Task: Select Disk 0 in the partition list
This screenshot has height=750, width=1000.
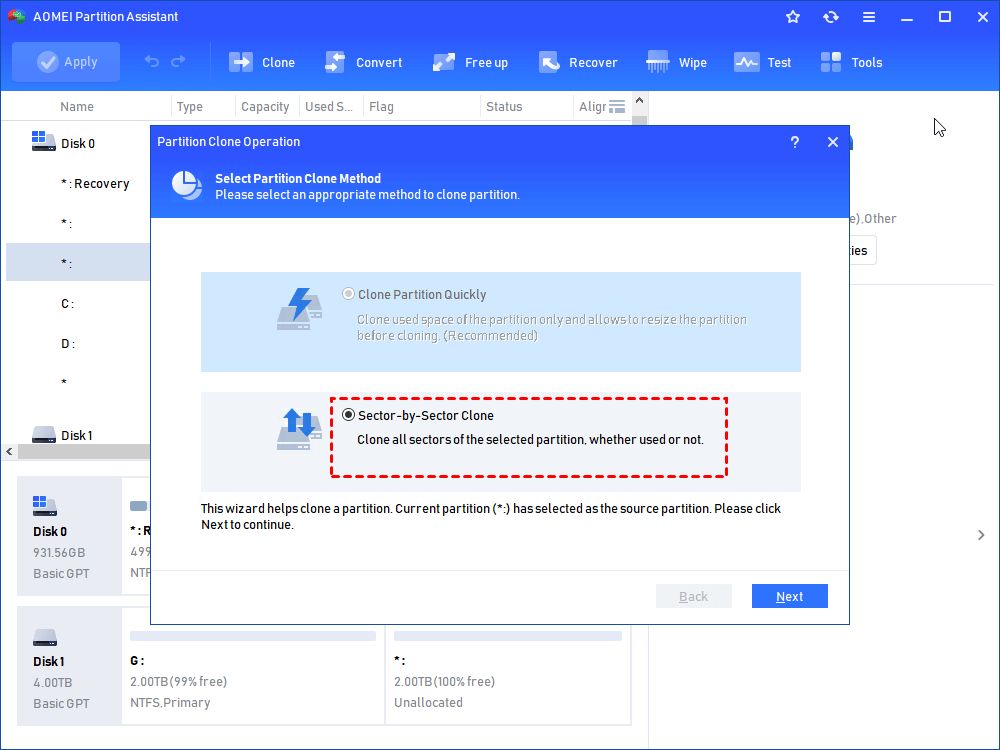Action: click(78, 143)
